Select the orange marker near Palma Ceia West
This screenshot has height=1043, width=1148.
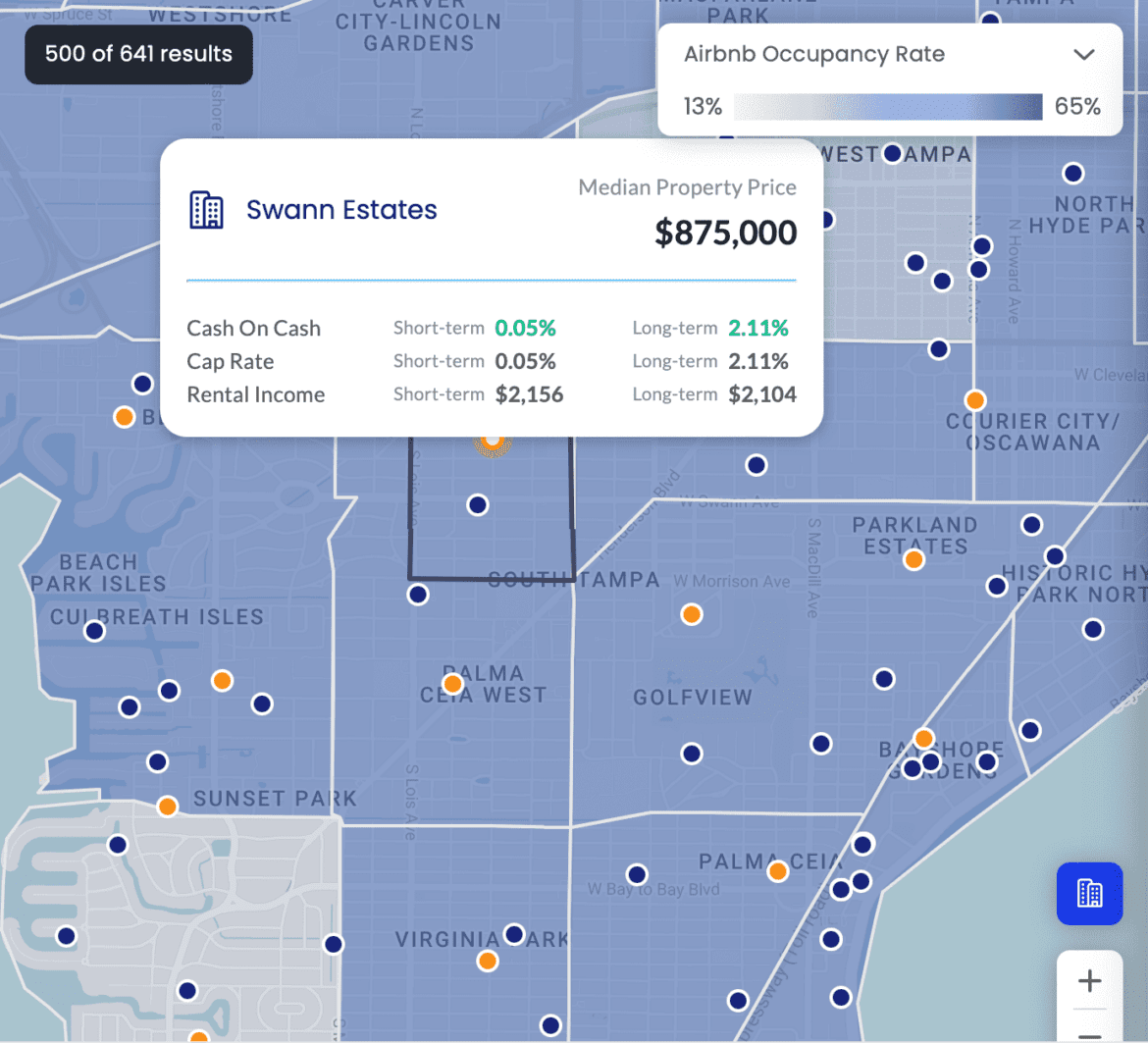tap(451, 683)
